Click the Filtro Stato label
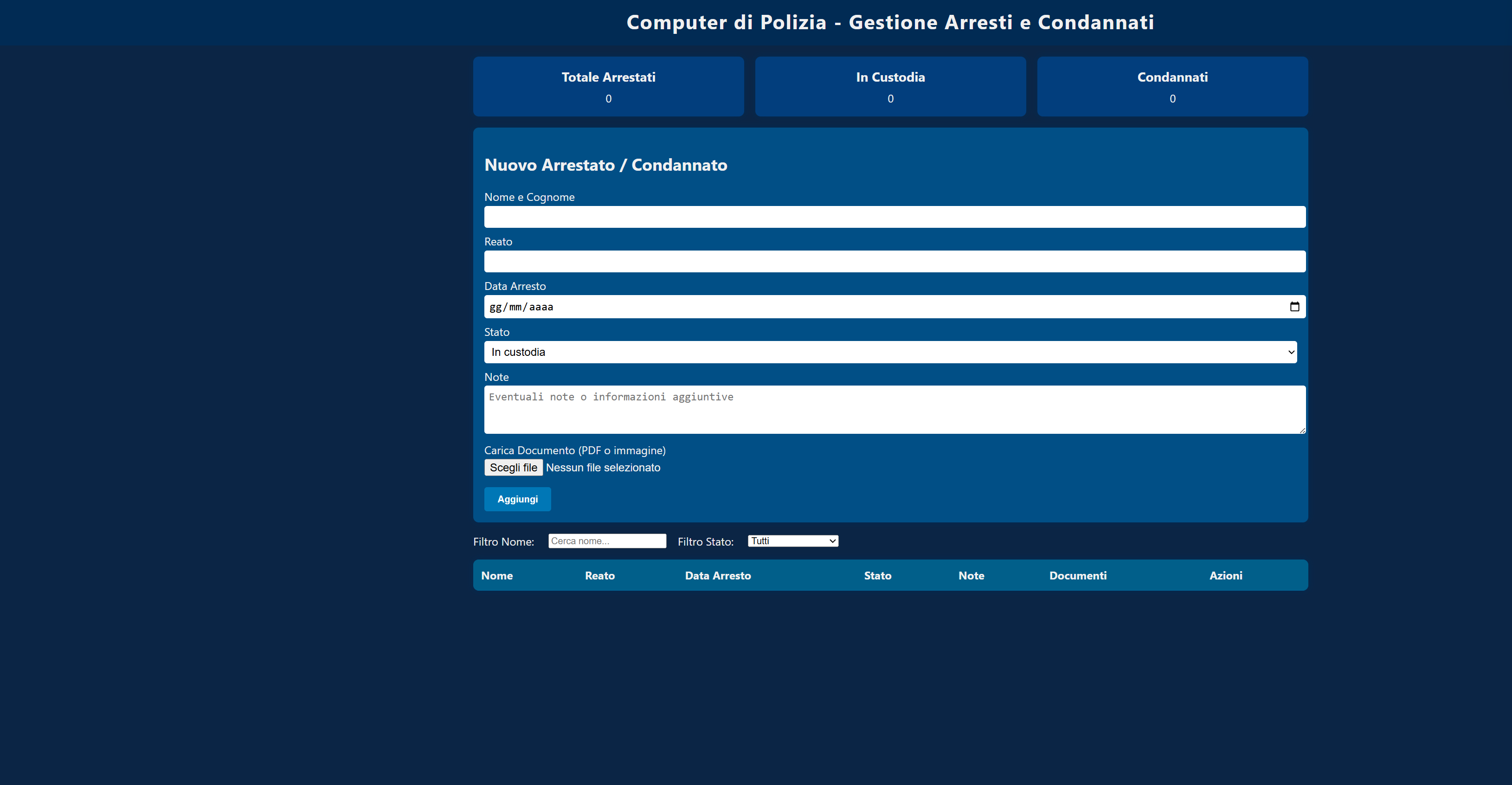 point(706,542)
